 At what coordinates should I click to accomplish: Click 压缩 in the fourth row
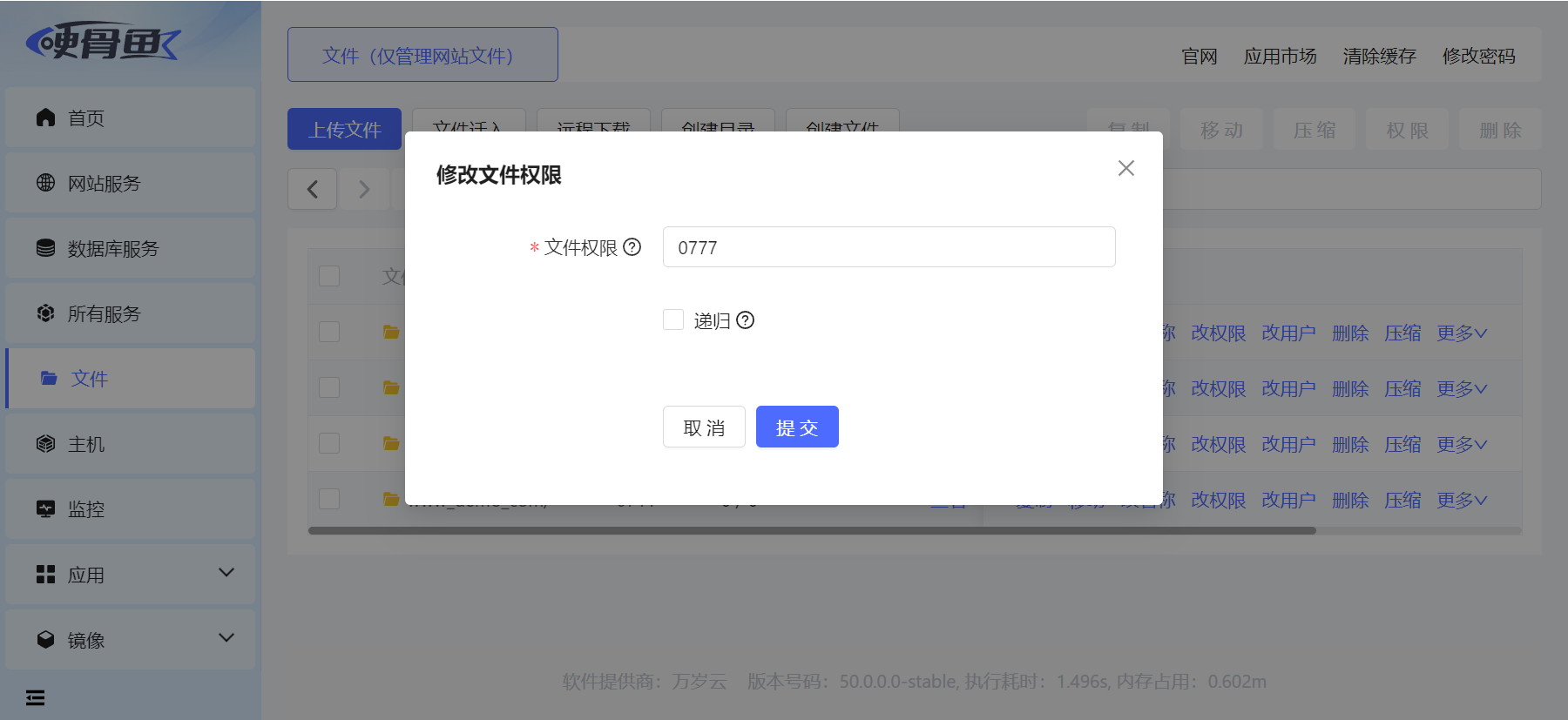pos(1402,500)
